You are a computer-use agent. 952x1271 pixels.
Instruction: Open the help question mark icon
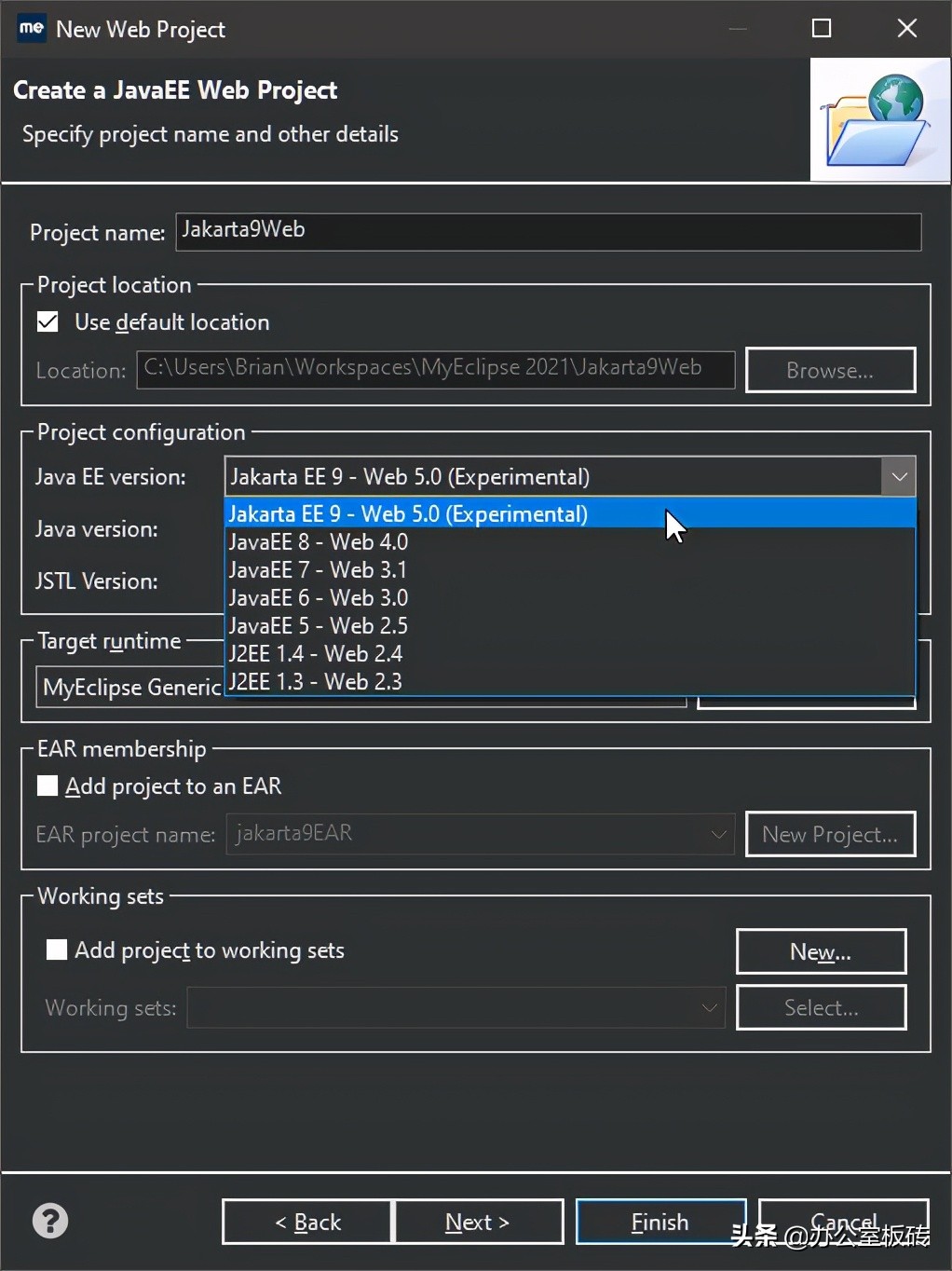50,1221
